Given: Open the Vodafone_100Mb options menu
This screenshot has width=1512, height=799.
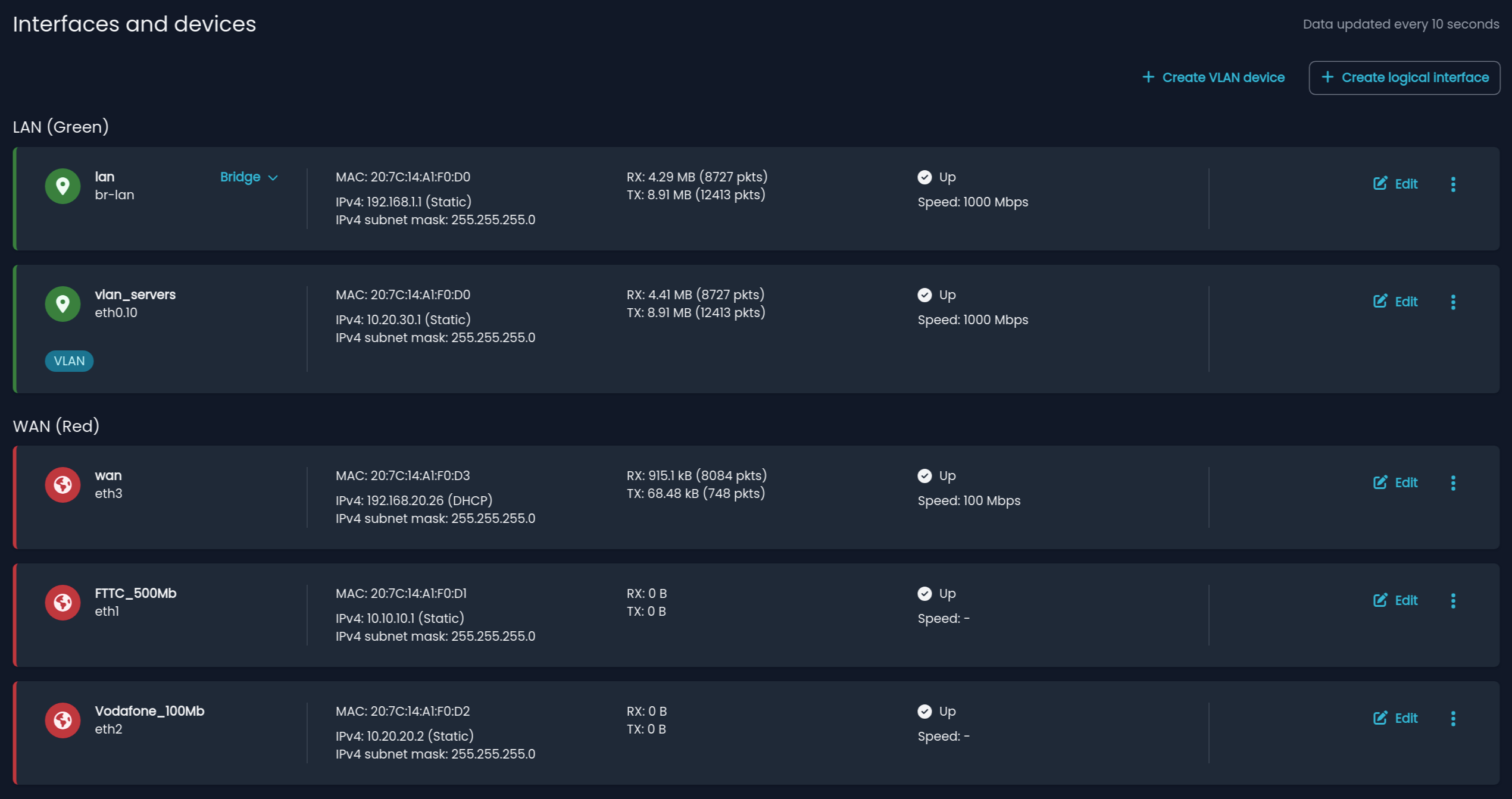Looking at the screenshot, I should [1453, 718].
